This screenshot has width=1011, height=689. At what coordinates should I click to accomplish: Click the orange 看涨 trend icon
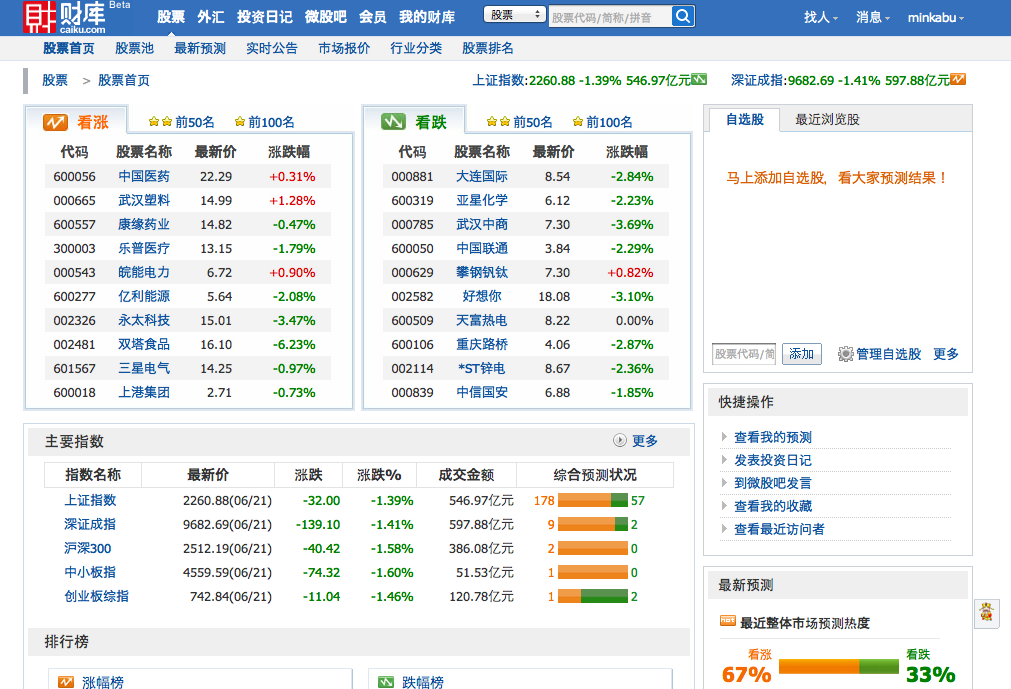(x=56, y=122)
